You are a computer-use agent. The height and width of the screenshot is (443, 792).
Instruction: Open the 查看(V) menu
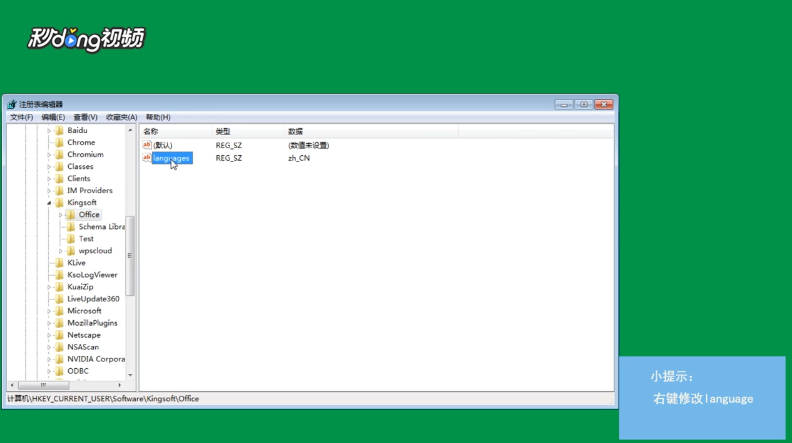point(85,117)
